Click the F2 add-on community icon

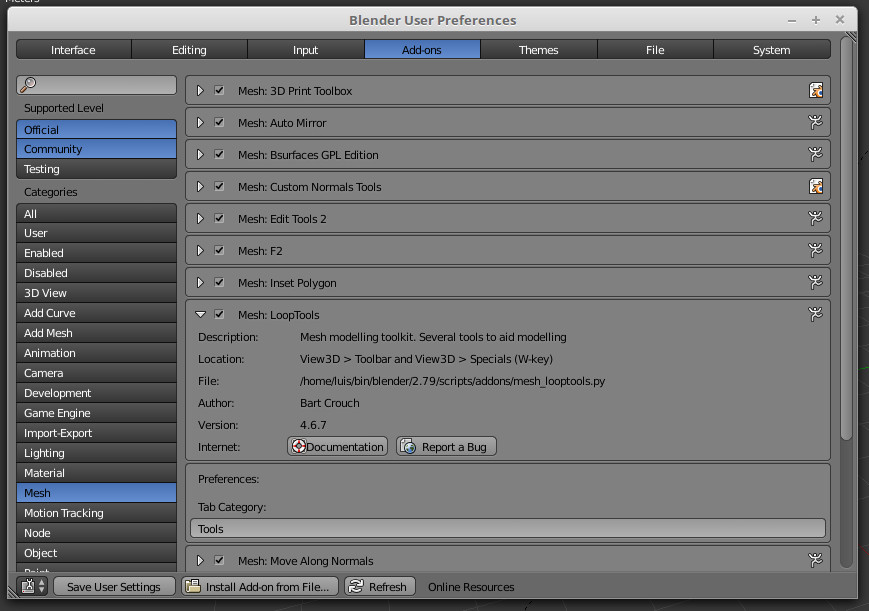pos(816,251)
